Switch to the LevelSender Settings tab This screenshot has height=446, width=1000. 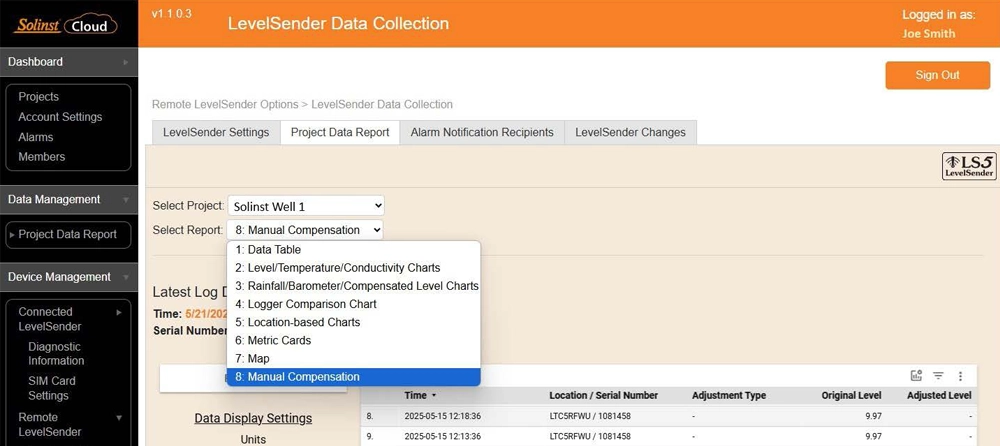pos(216,133)
